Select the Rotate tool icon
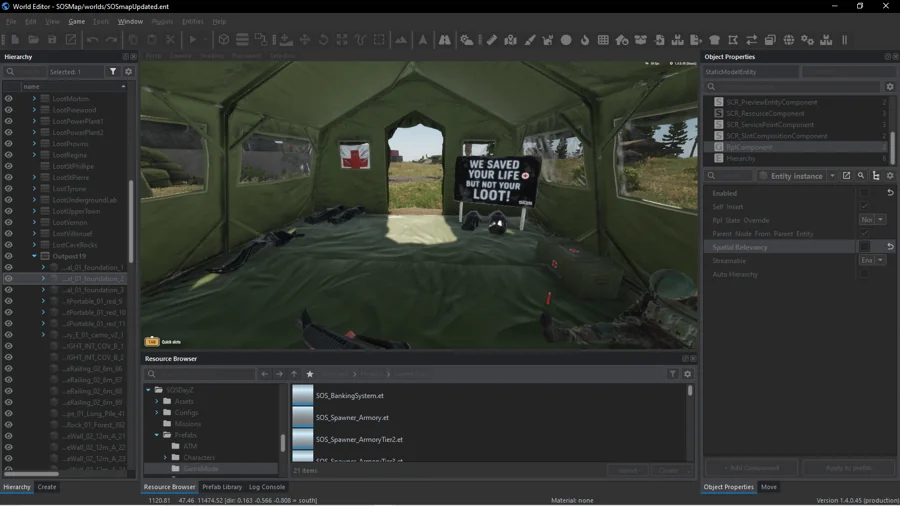900x506 pixels. point(324,40)
